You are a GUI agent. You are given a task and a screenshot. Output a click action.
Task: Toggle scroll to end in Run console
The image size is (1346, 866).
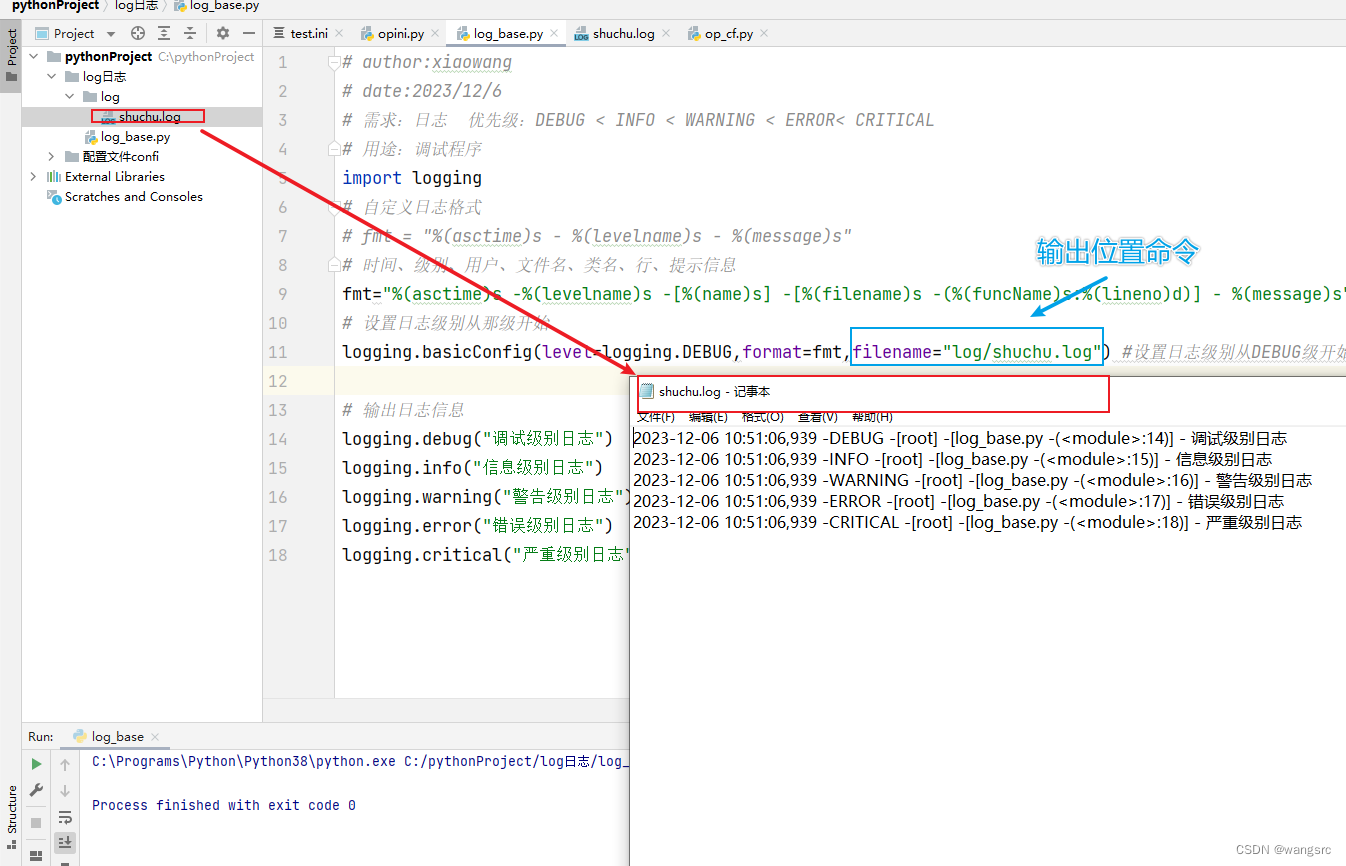click(x=65, y=842)
